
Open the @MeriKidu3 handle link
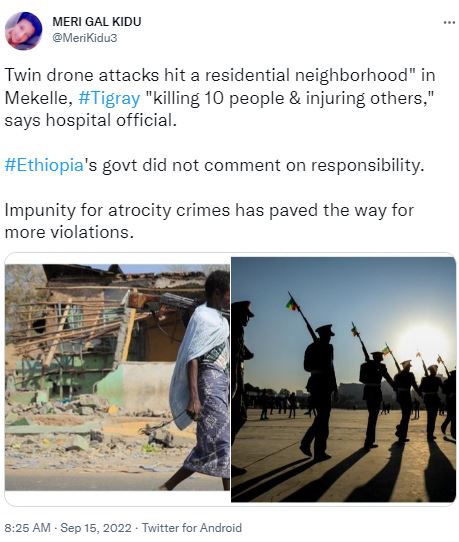tap(85, 38)
